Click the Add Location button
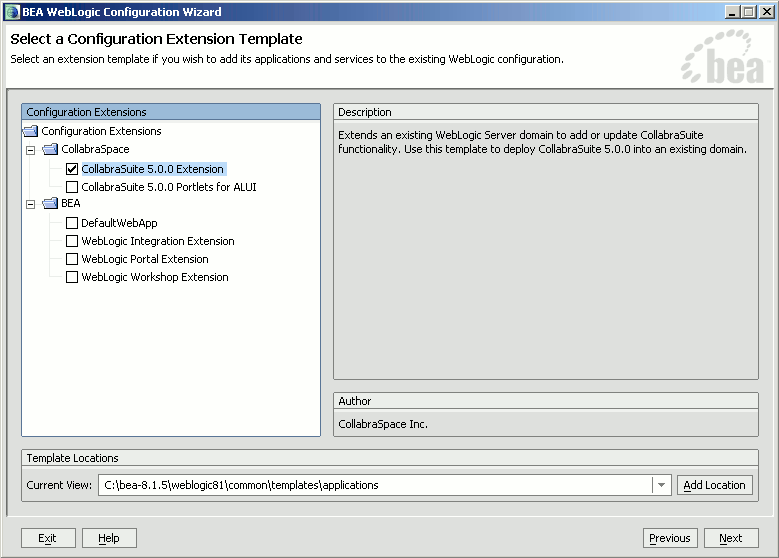 point(714,485)
